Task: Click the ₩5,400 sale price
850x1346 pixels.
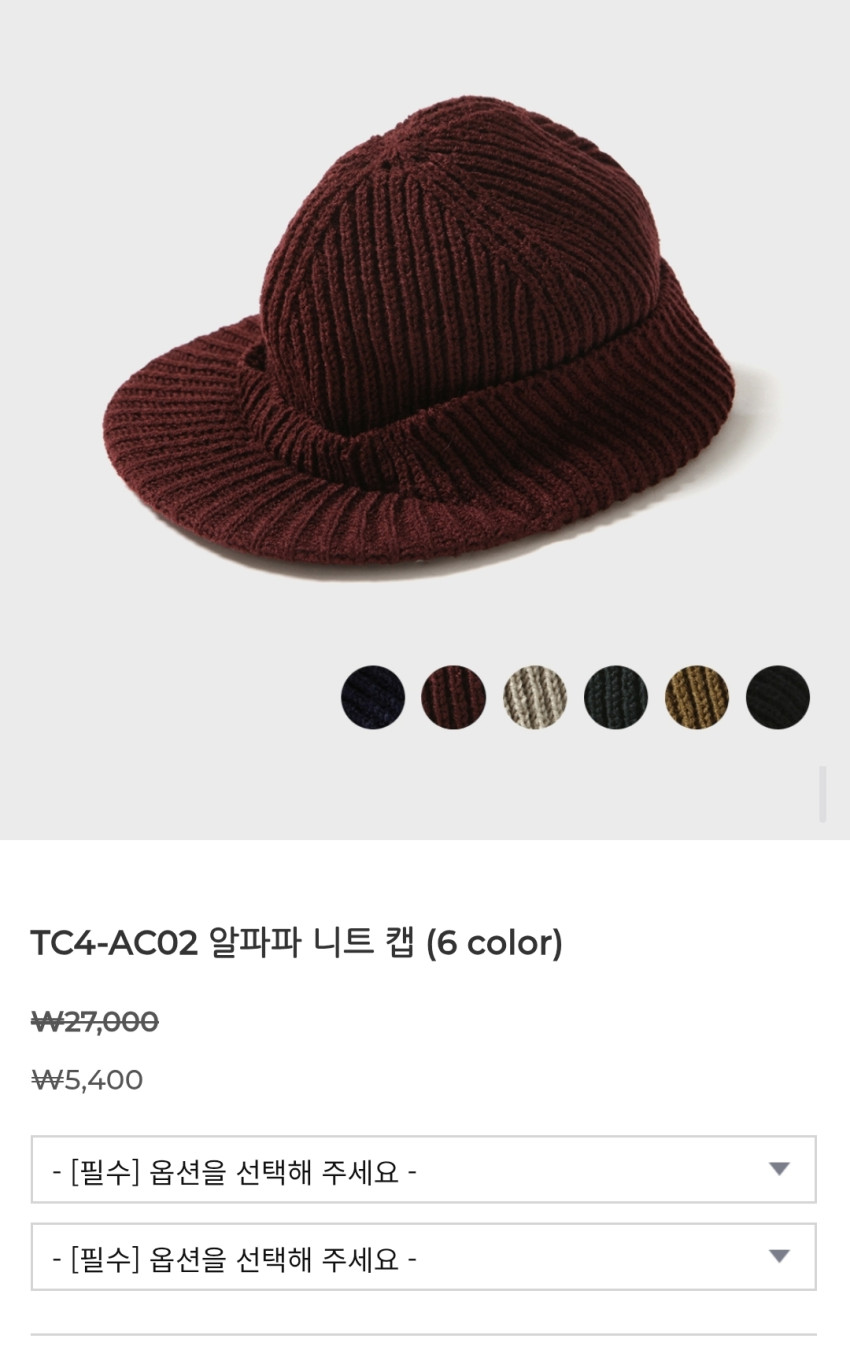Action: click(x=88, y=1080)
